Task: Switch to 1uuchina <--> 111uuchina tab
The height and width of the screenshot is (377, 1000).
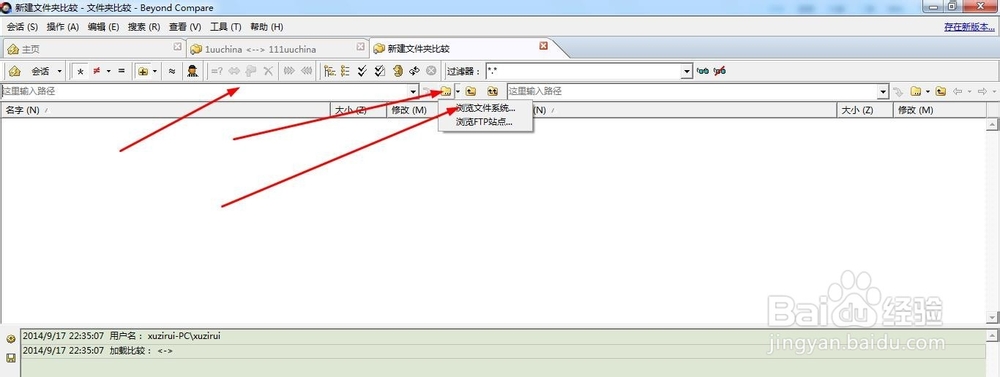Action: click(x=278, y=48)
